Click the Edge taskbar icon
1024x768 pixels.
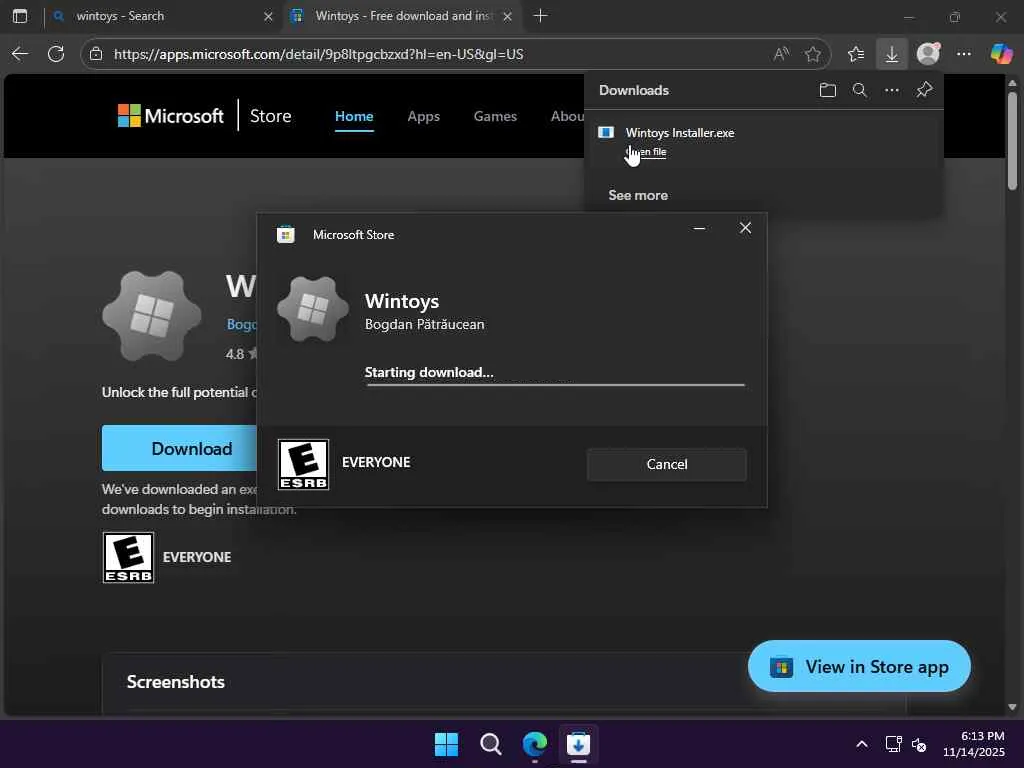pyautogui.click(x=535, y=744)
